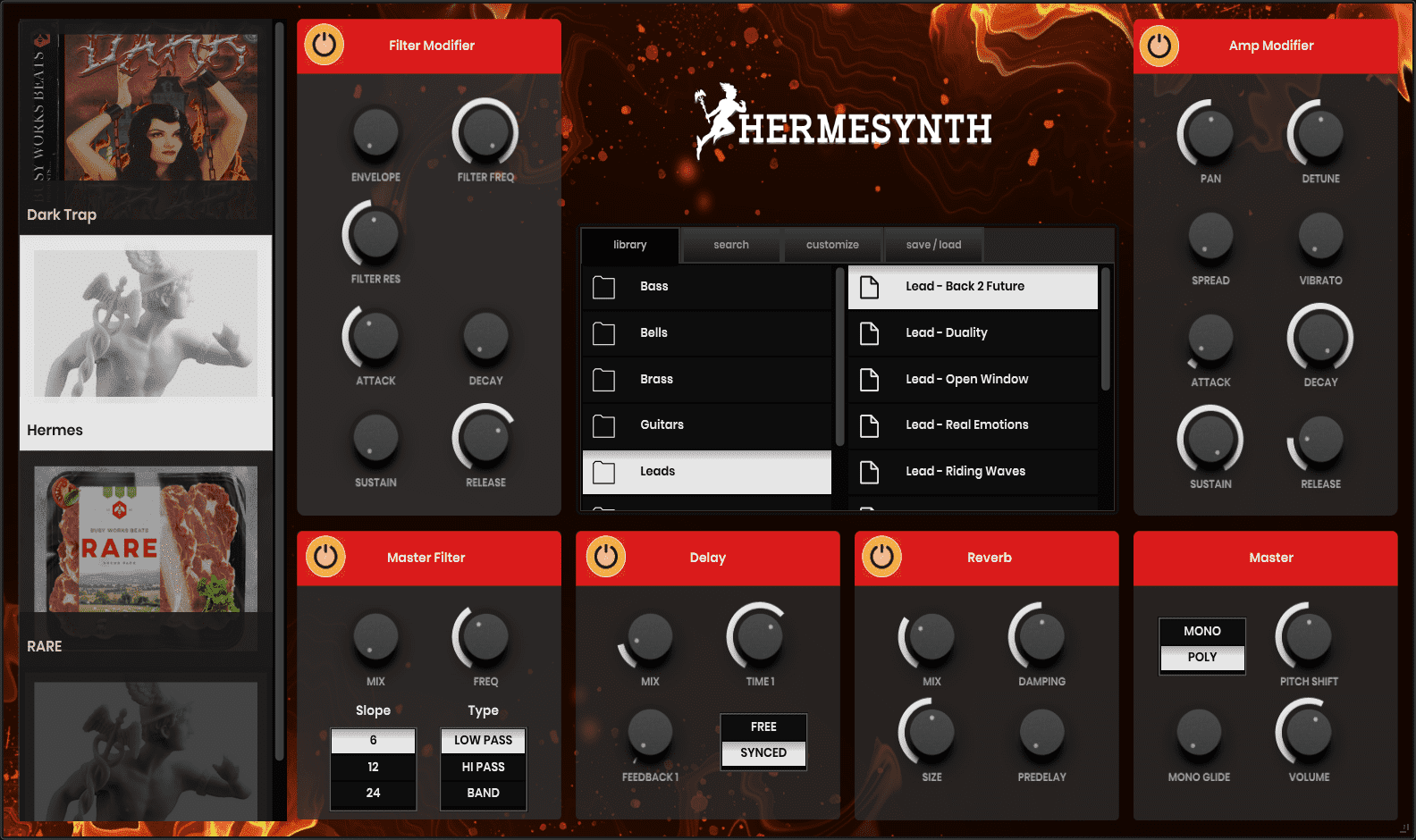This screenshot has height=840, width=1416.
Task: Choose filter slope 6
Action: [373, 741]
